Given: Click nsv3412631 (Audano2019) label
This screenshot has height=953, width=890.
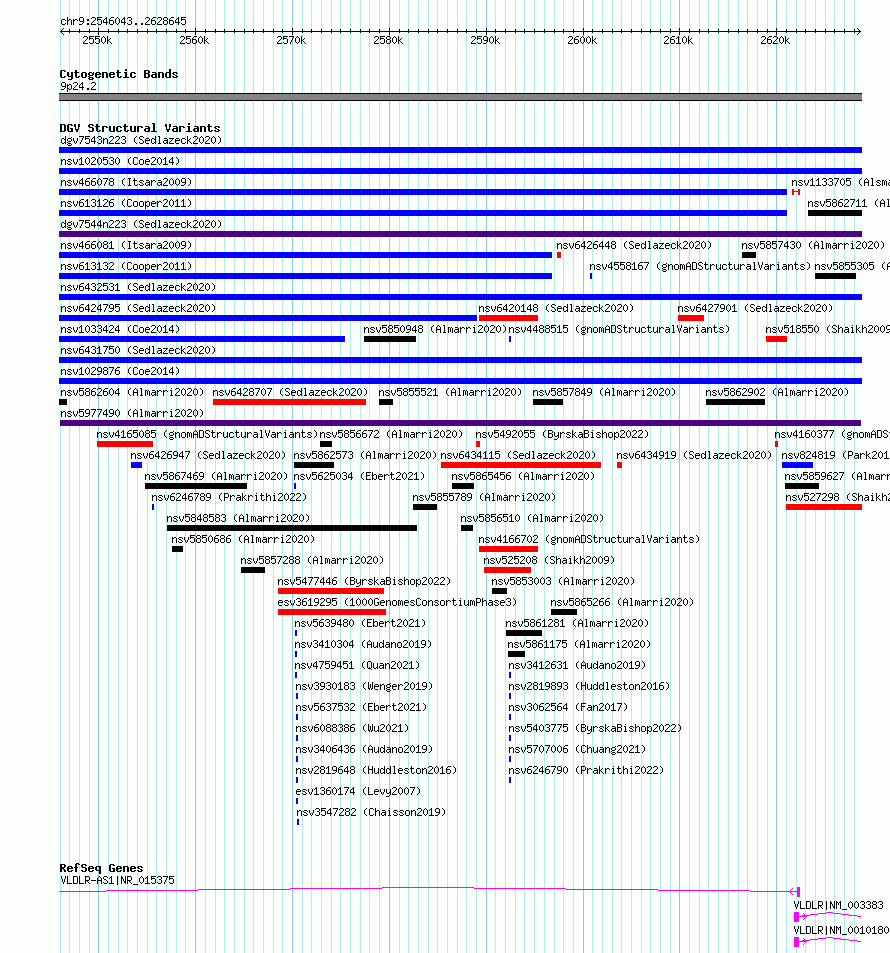Looking at the screenshot, I should coord(577,666).
